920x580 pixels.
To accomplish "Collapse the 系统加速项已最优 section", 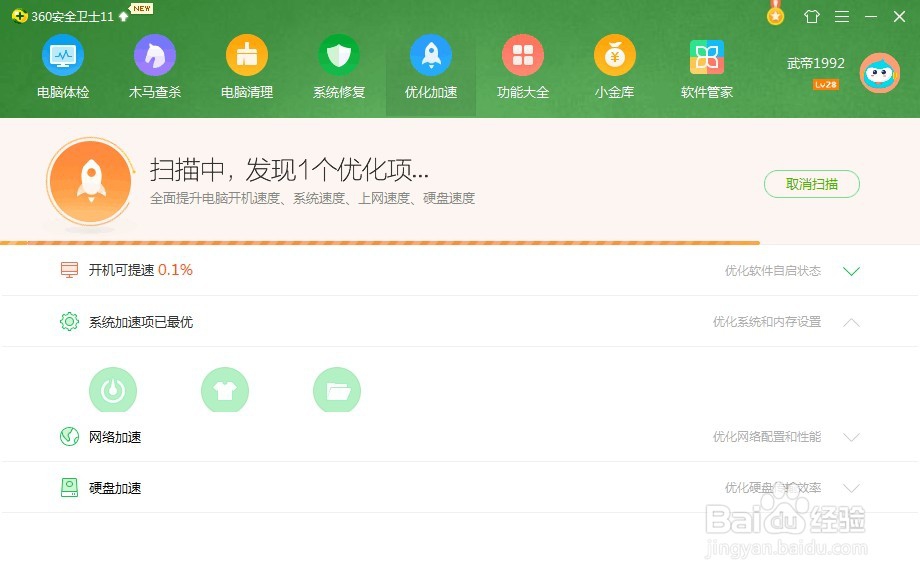I will tap(851, 321).
